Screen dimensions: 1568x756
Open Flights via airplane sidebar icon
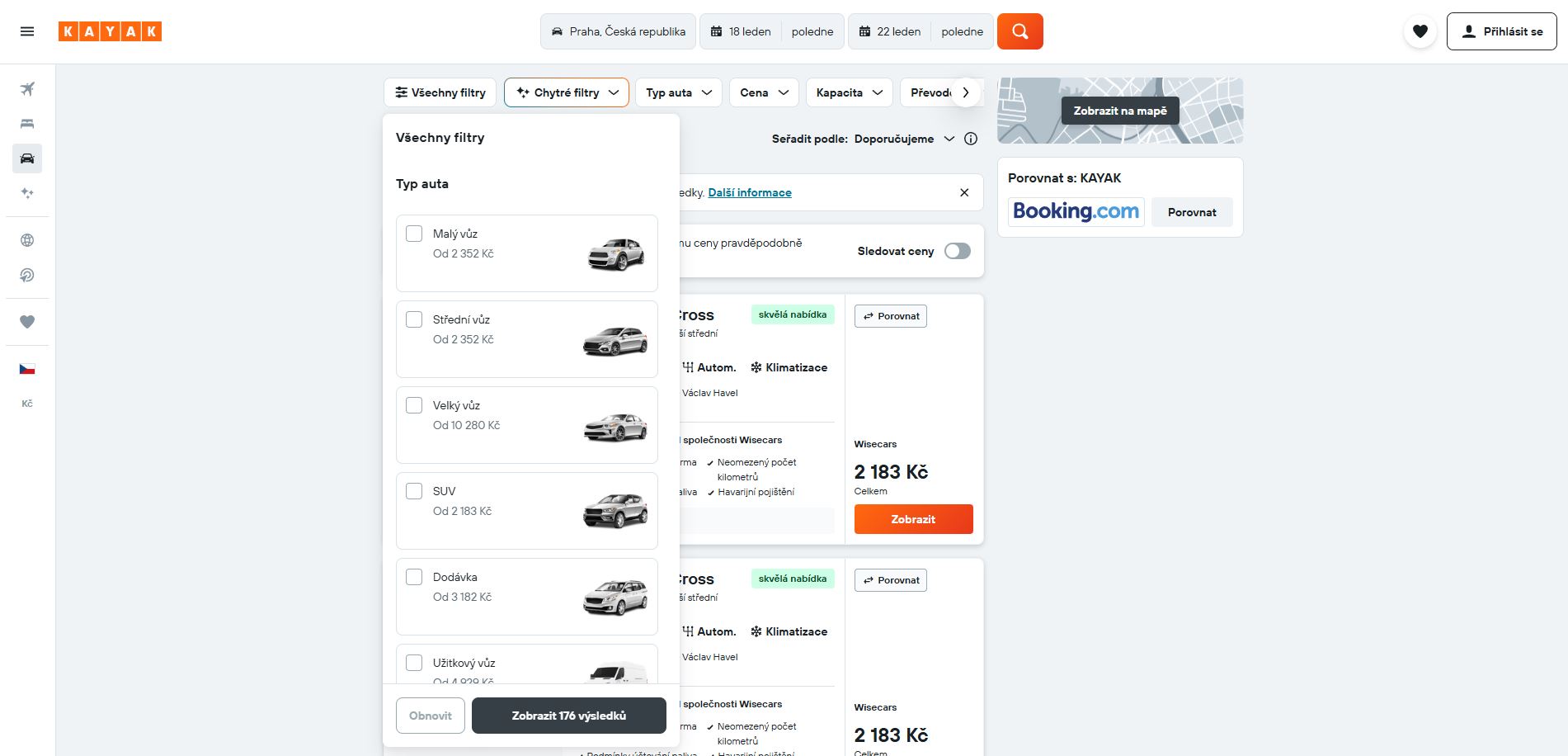click(27, 89)
